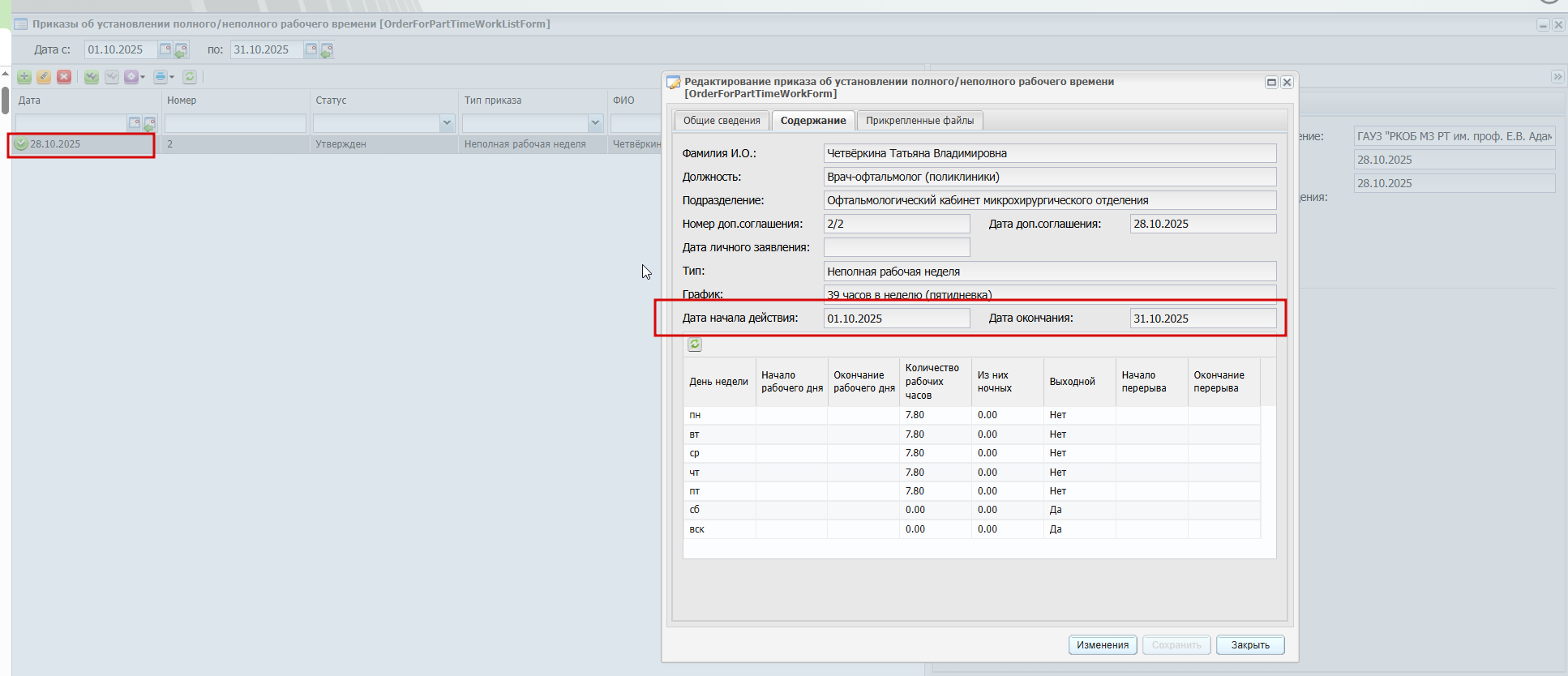This screenshot has width=1568, height=676.
Task: Click the reset-date icon beside 'Дата с'
Action: click(181, 50)
